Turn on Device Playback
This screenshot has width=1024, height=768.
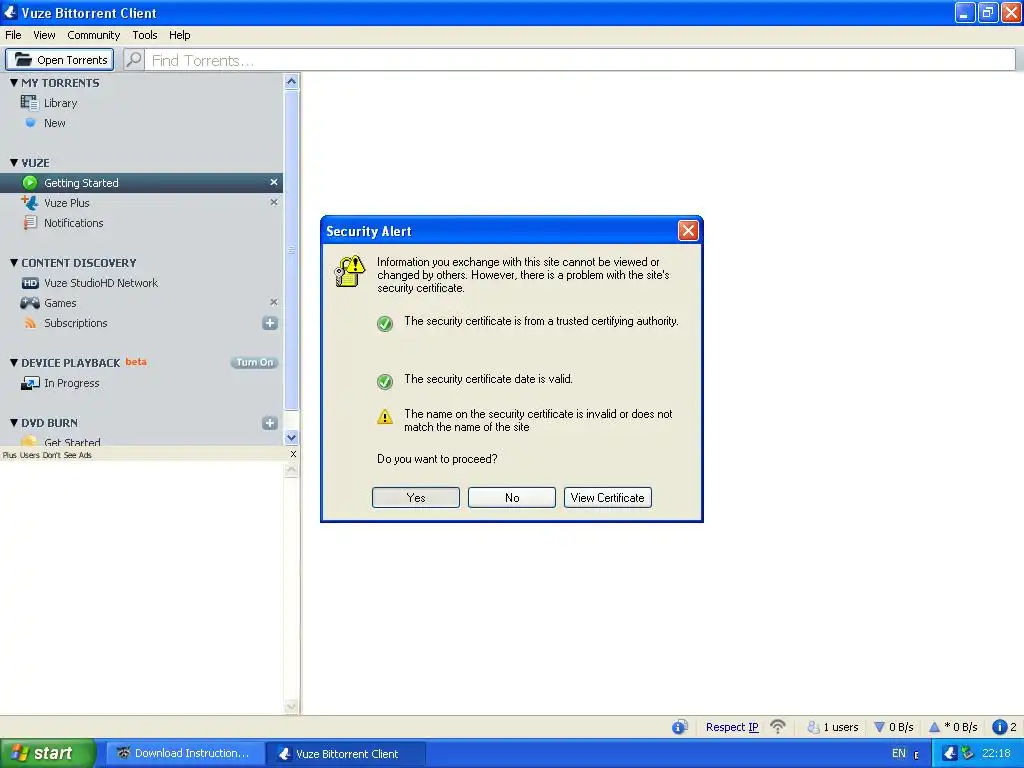[x=254, y=362]
